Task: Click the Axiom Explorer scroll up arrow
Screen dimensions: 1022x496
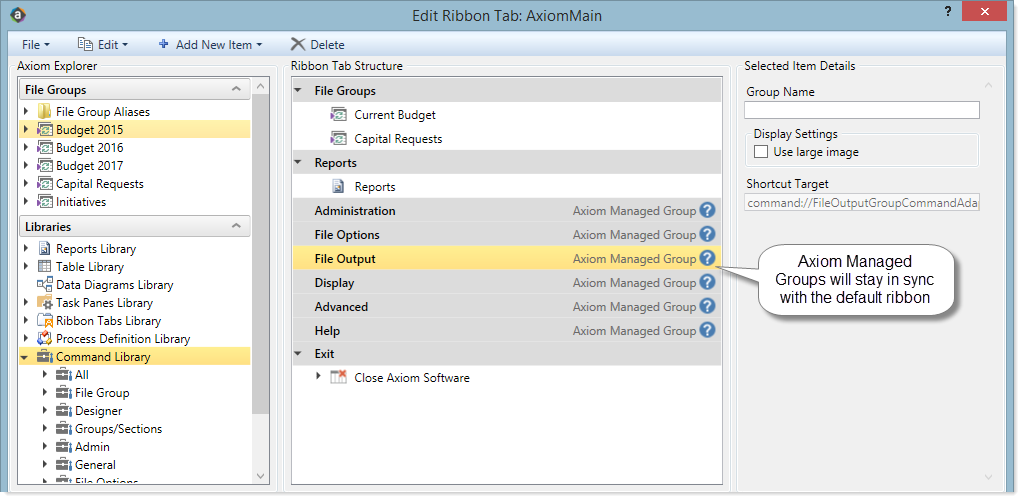Action: [260, 86]
